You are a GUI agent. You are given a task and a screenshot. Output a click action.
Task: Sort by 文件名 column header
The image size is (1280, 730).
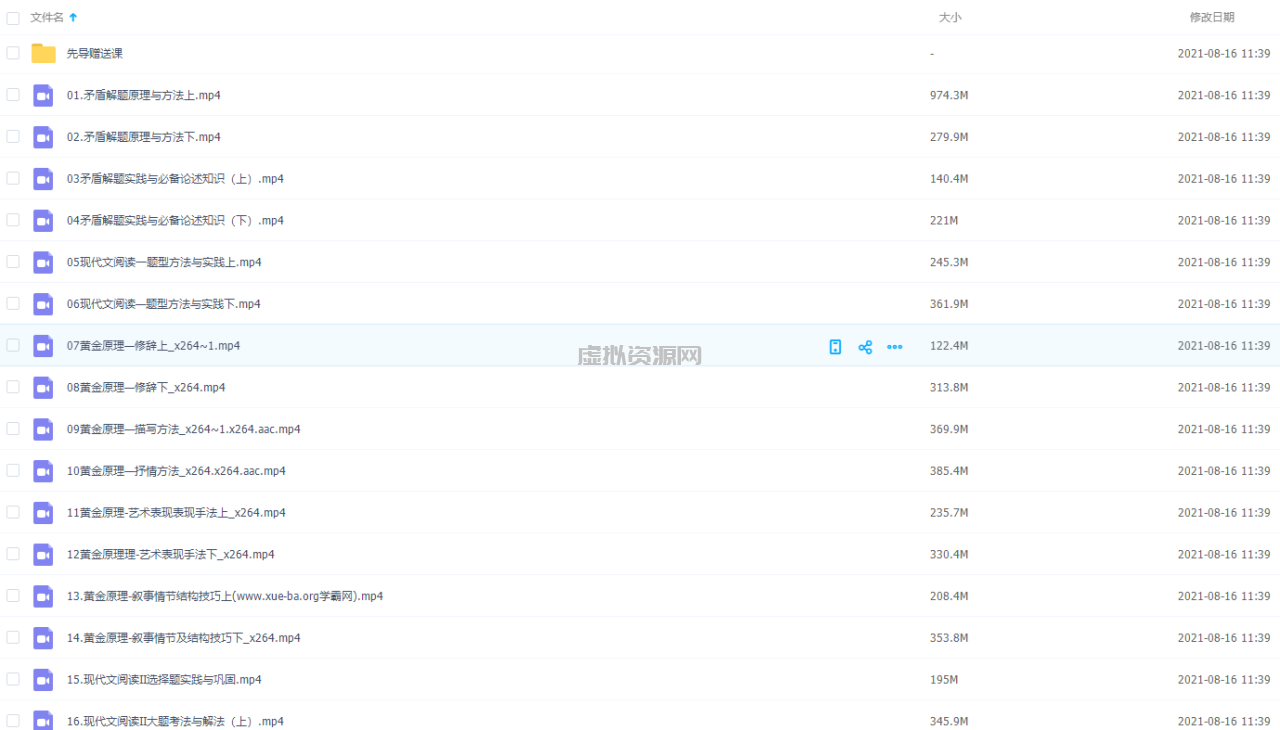47,17
